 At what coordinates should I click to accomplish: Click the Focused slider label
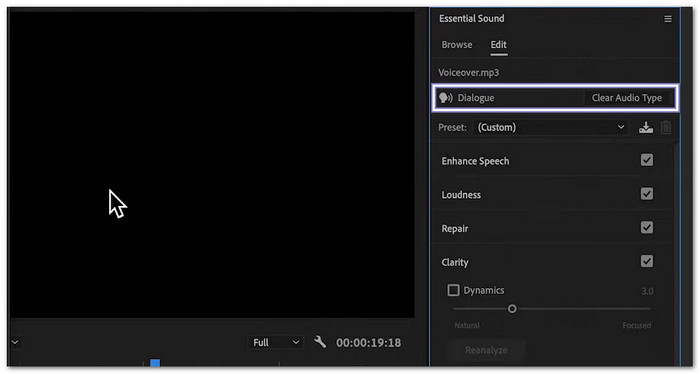(637, 325)
